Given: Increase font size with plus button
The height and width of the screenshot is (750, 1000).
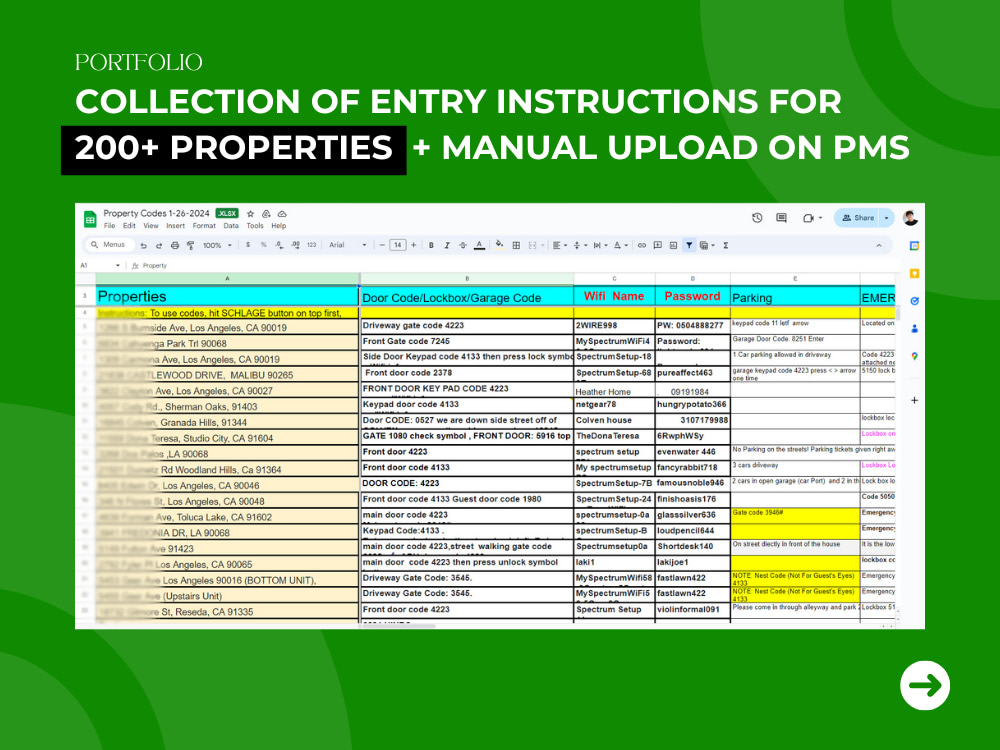Looking at the screenshot, I should 413,245.
